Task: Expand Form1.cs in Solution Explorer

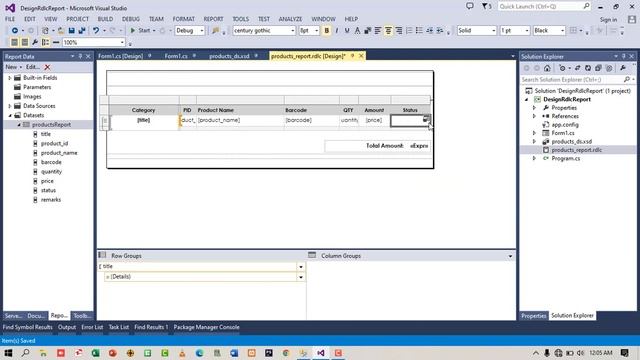Action: click(534, 133)
